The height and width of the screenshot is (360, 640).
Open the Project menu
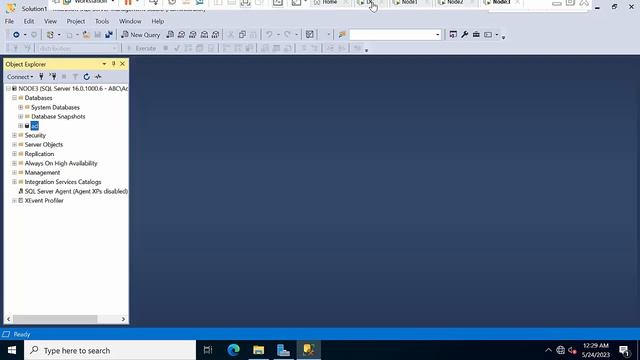point(76,21)
